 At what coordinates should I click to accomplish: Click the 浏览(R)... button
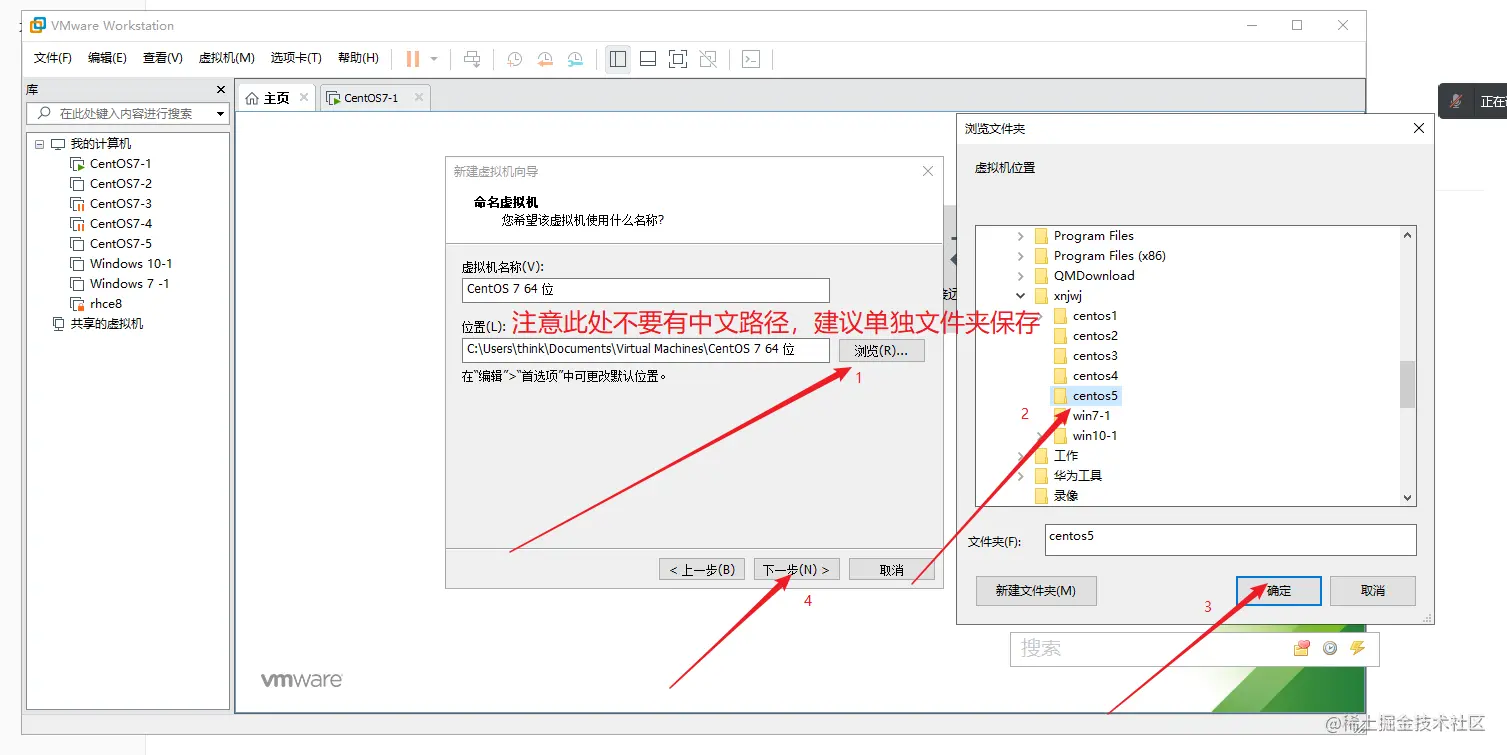[x=881, y=350]
